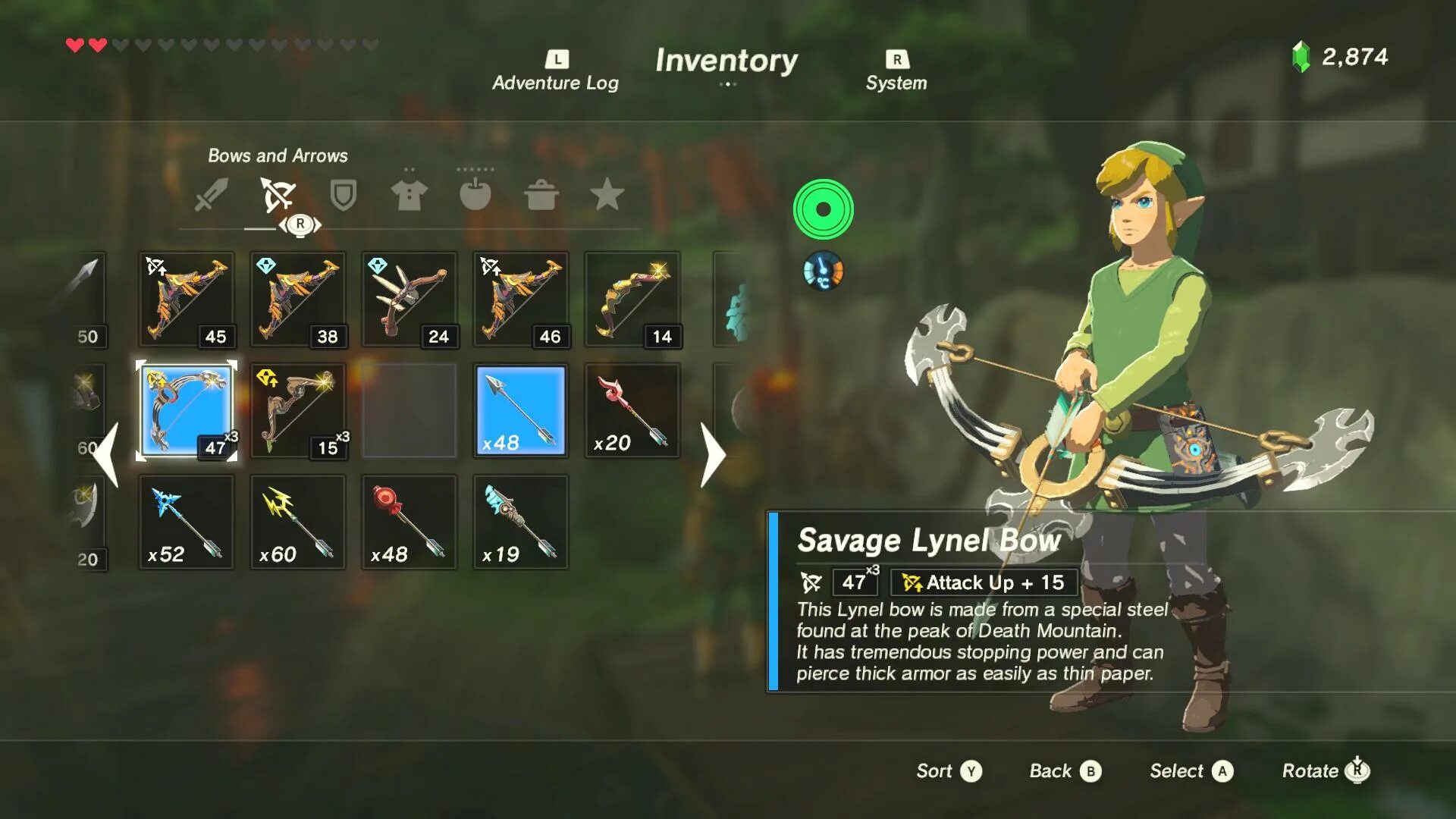Open the Armor shirt category icon
The width and height of the screenshot is (1456, 819).
tap(409, 195)
